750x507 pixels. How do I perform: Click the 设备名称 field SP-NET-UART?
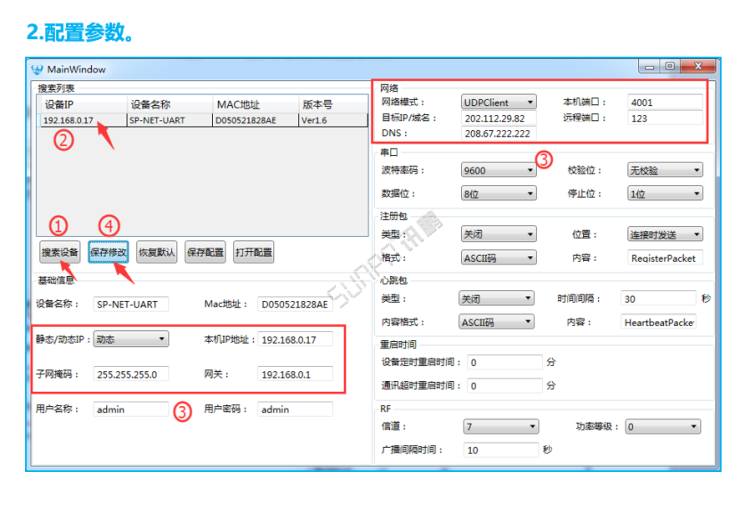[131, 304]
